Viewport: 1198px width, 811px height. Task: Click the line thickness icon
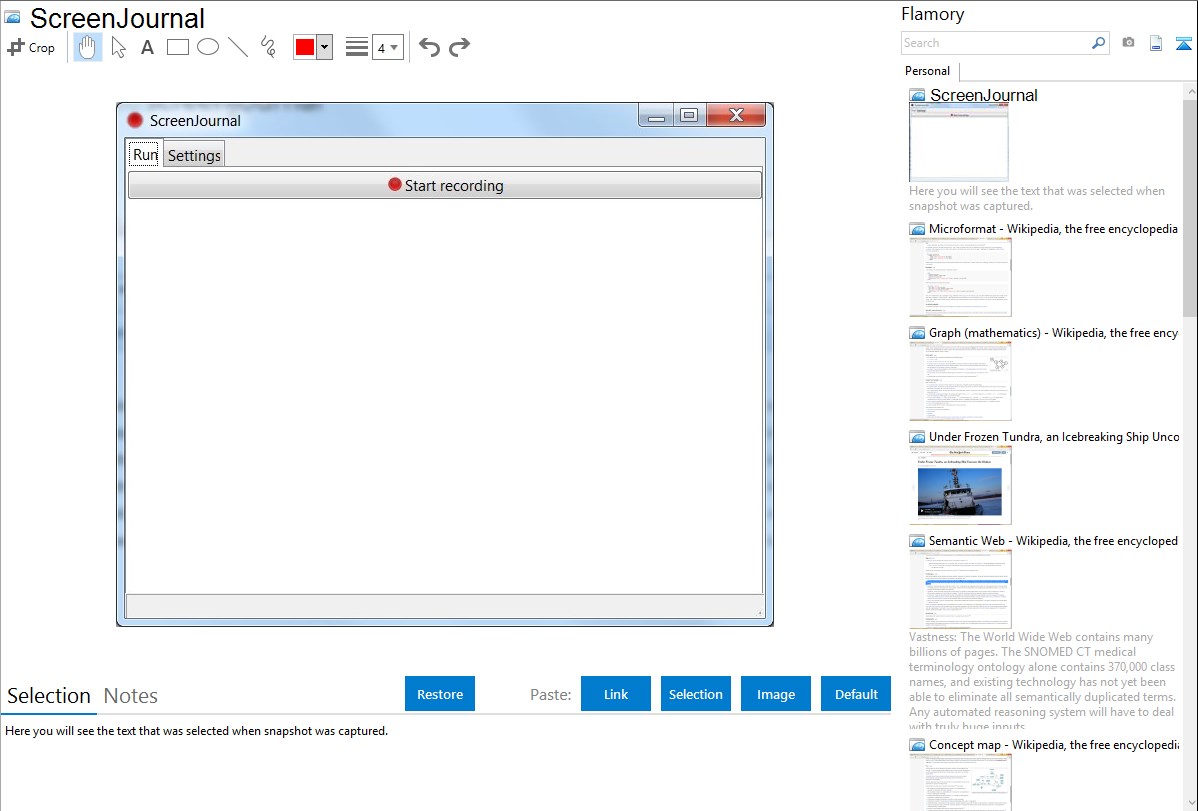[357, 47]
